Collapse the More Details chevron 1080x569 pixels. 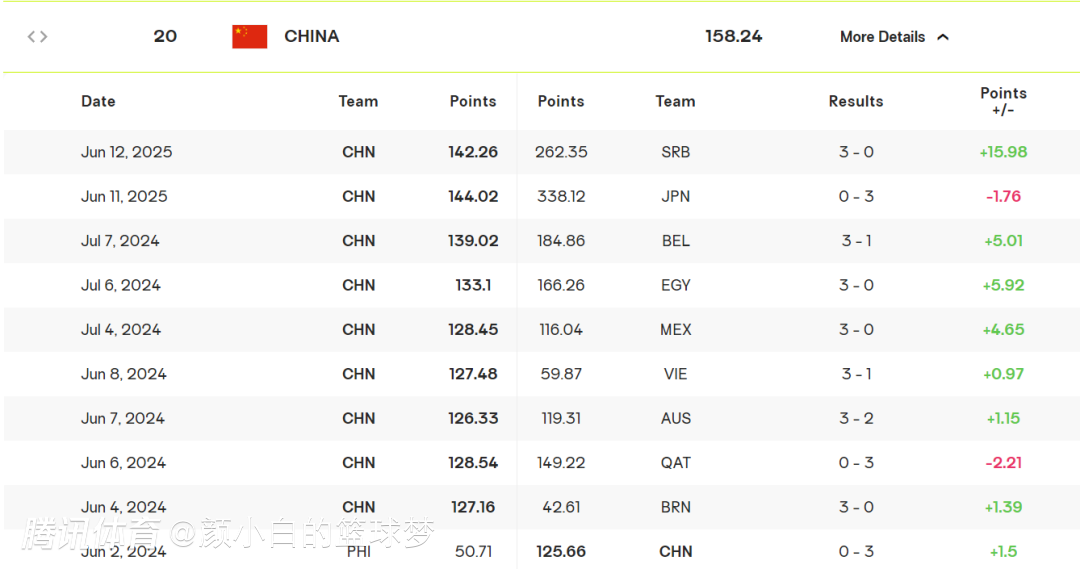click(x=943, y=37)
